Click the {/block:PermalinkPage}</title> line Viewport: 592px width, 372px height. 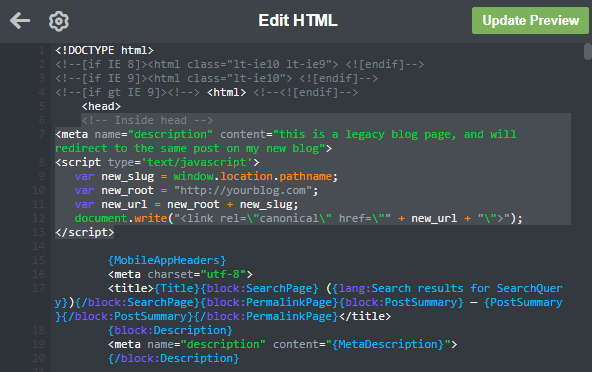pos(223,316)
